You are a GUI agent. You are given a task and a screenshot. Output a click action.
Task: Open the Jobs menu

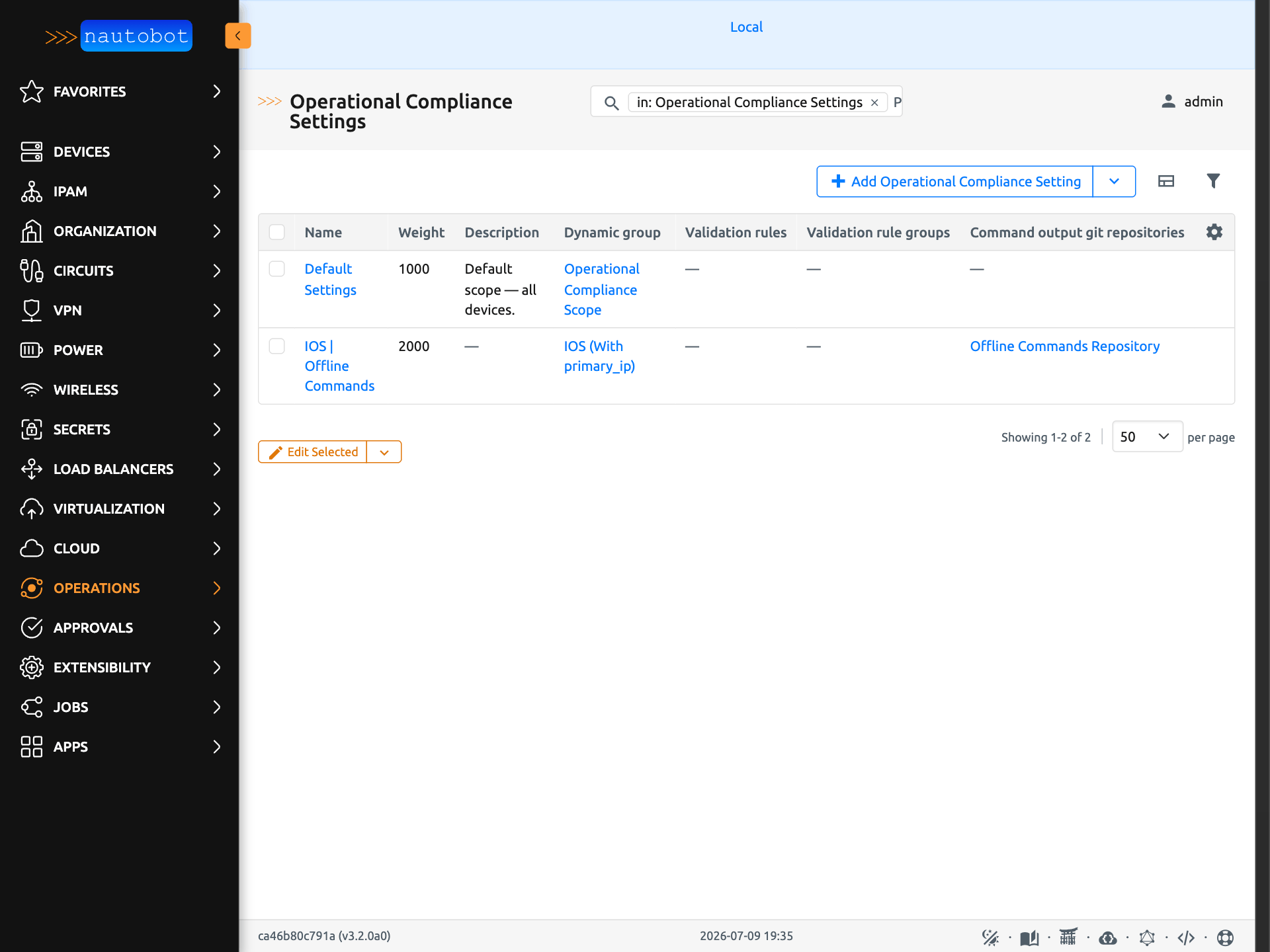click(119, 707)
